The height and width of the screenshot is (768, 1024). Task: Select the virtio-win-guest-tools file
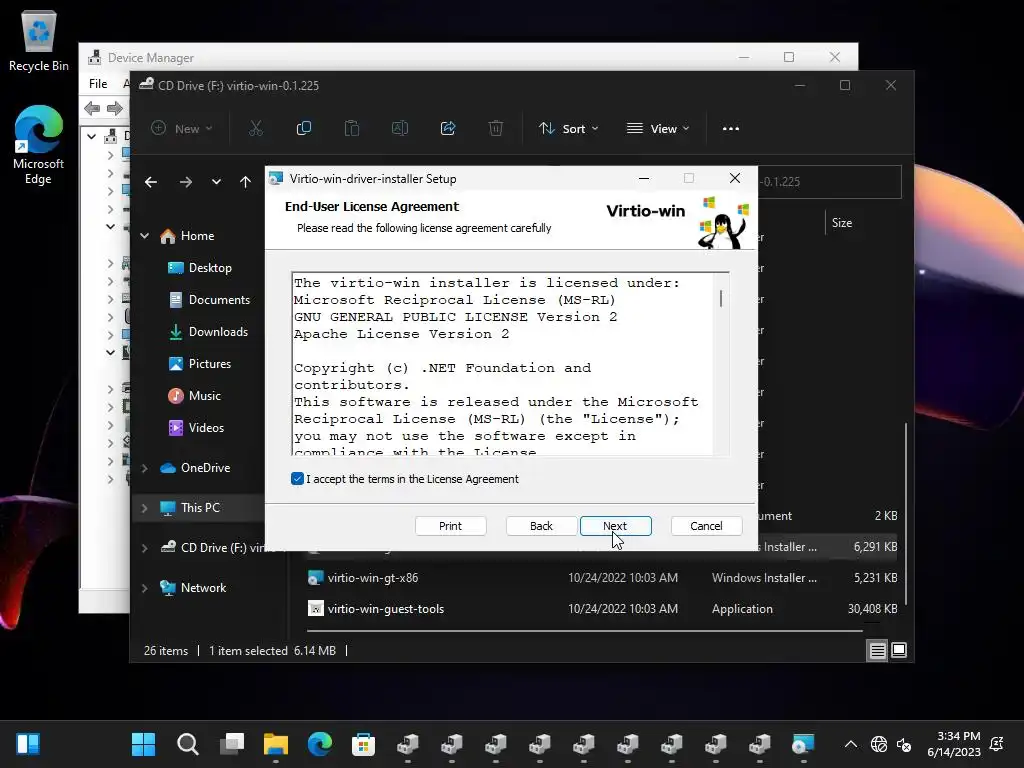pos(602,609)
